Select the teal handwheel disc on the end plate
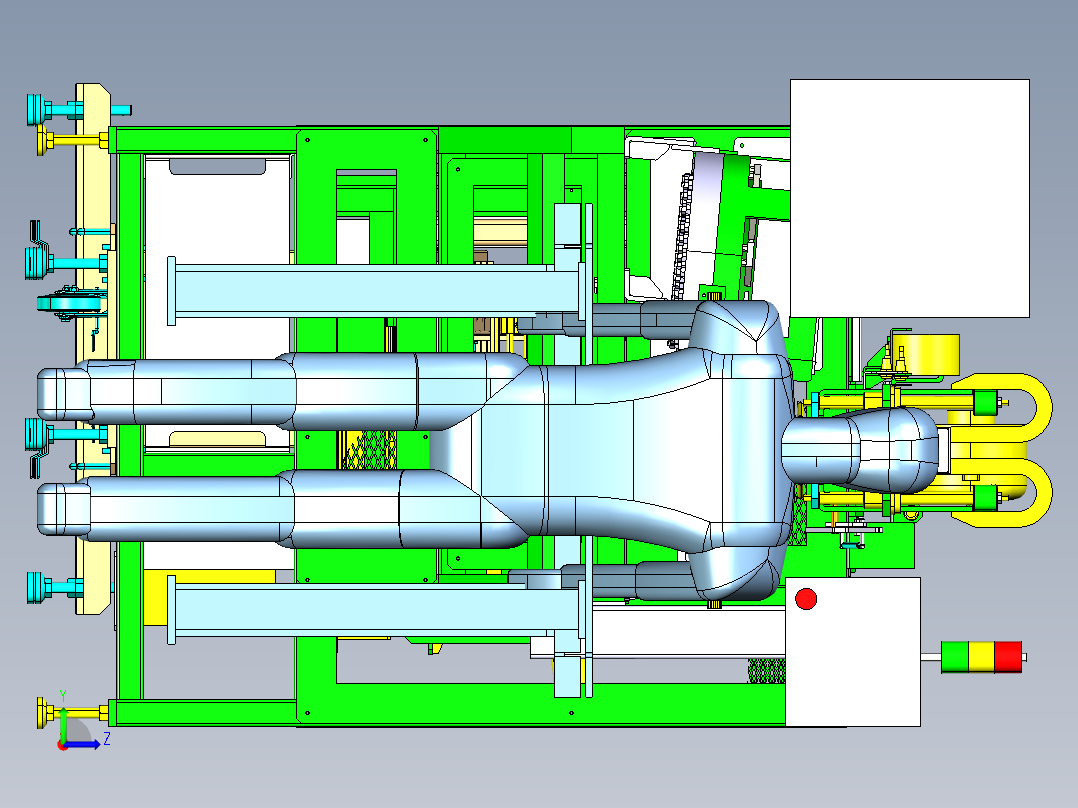 pos(70,304)
